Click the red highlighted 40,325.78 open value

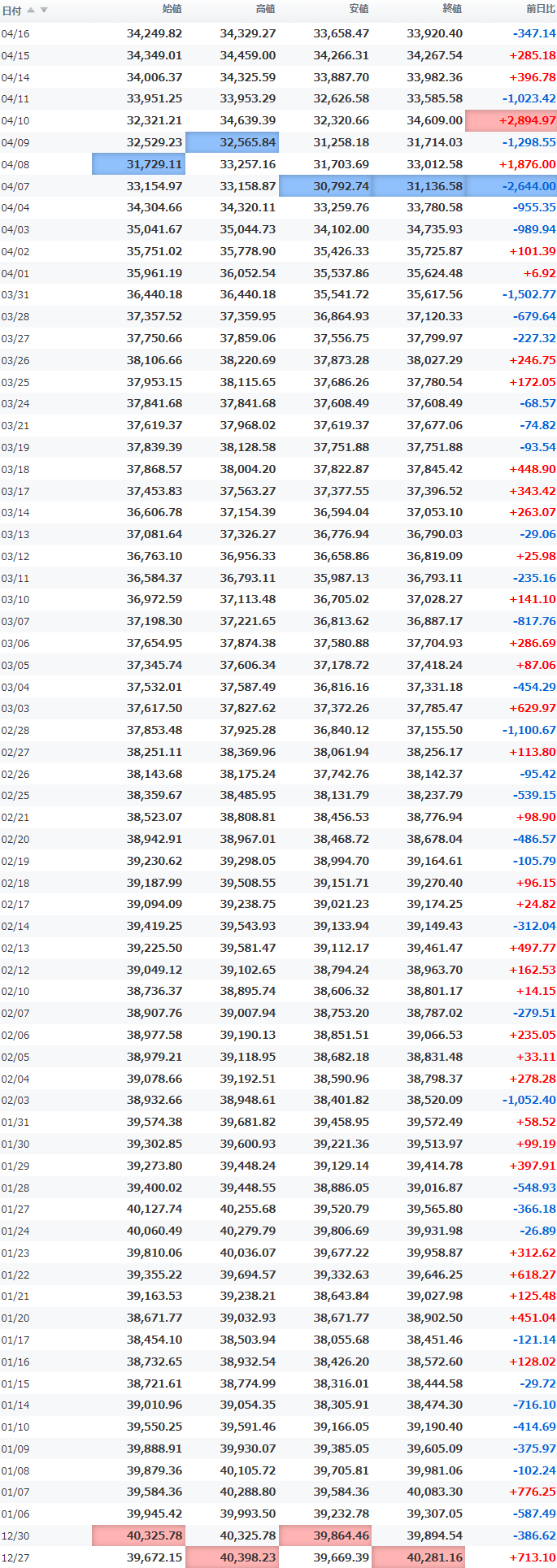click(x=138, y=1535)
